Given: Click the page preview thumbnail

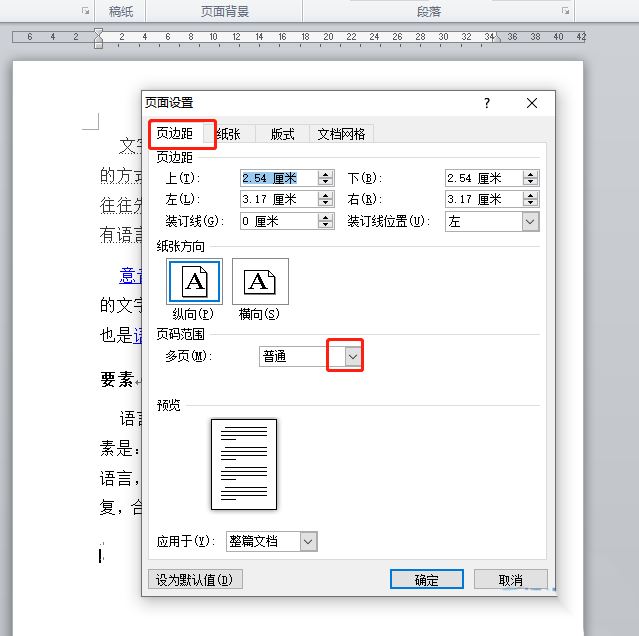Looking at the screenshot, I should (243, 464).
